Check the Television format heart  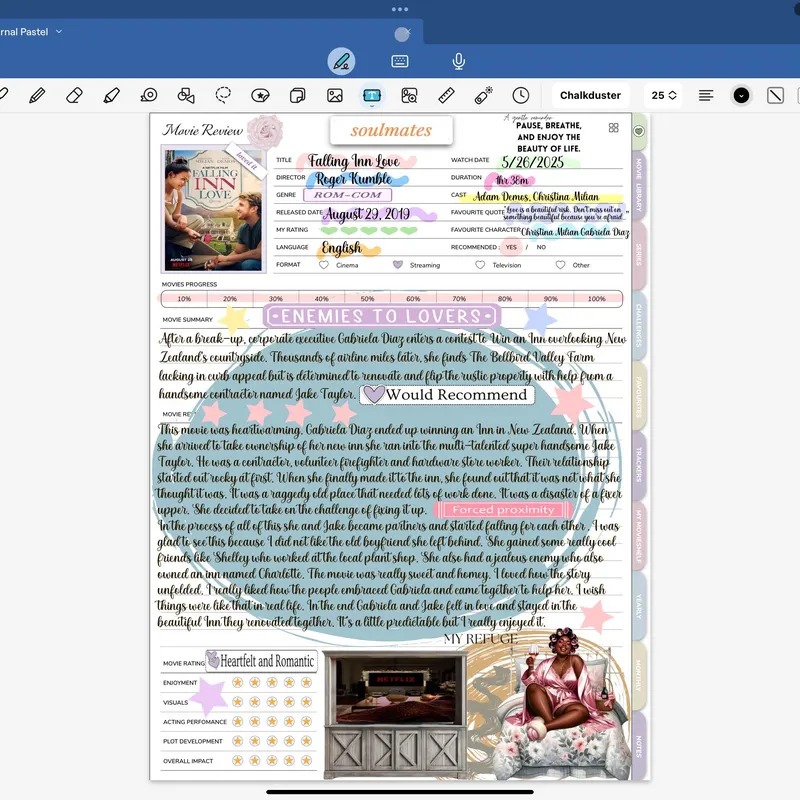pyautogui.click(x=480, y=265)
